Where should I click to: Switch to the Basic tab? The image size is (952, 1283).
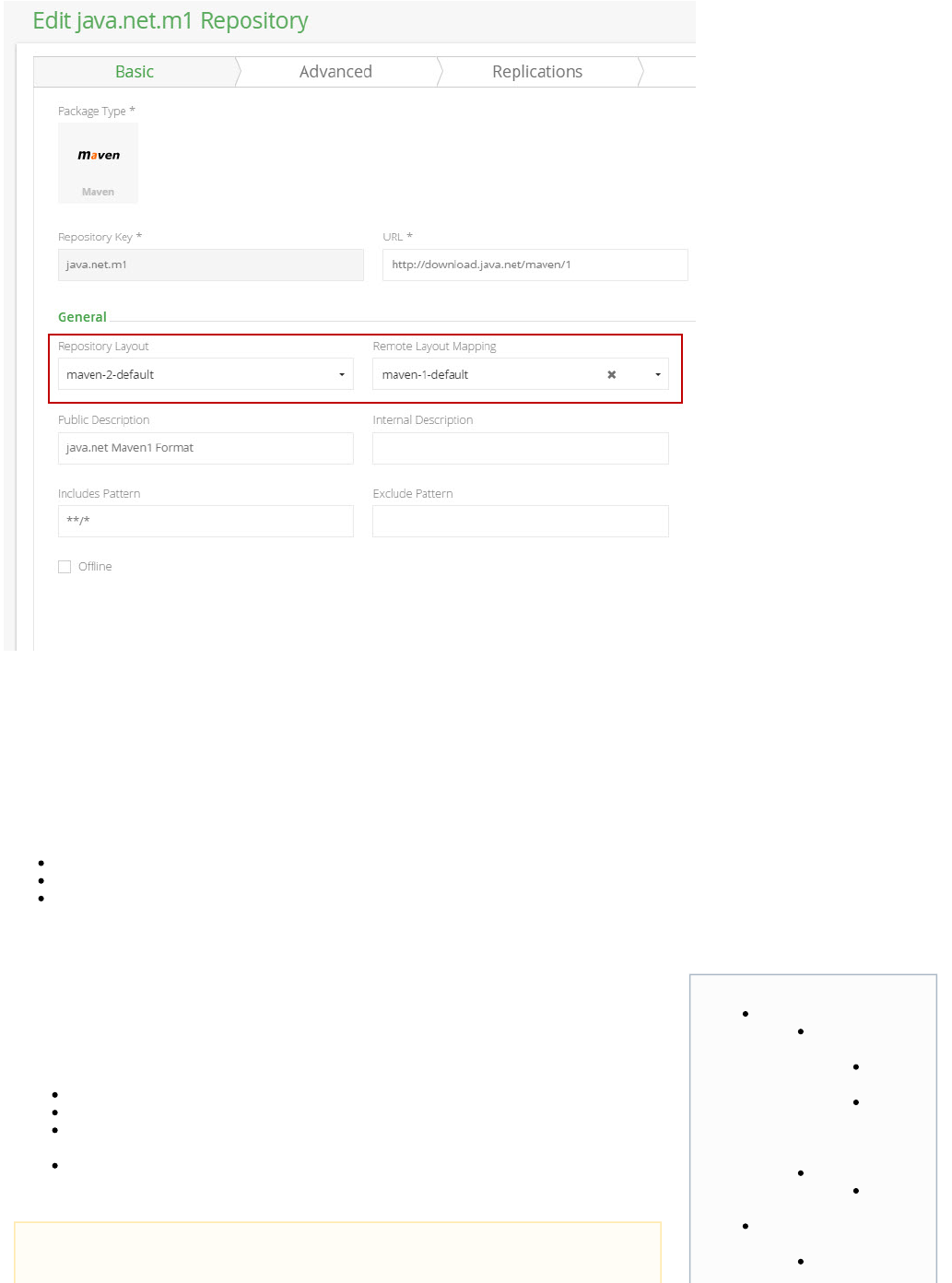pyautogui.click(x=135, y=72)
